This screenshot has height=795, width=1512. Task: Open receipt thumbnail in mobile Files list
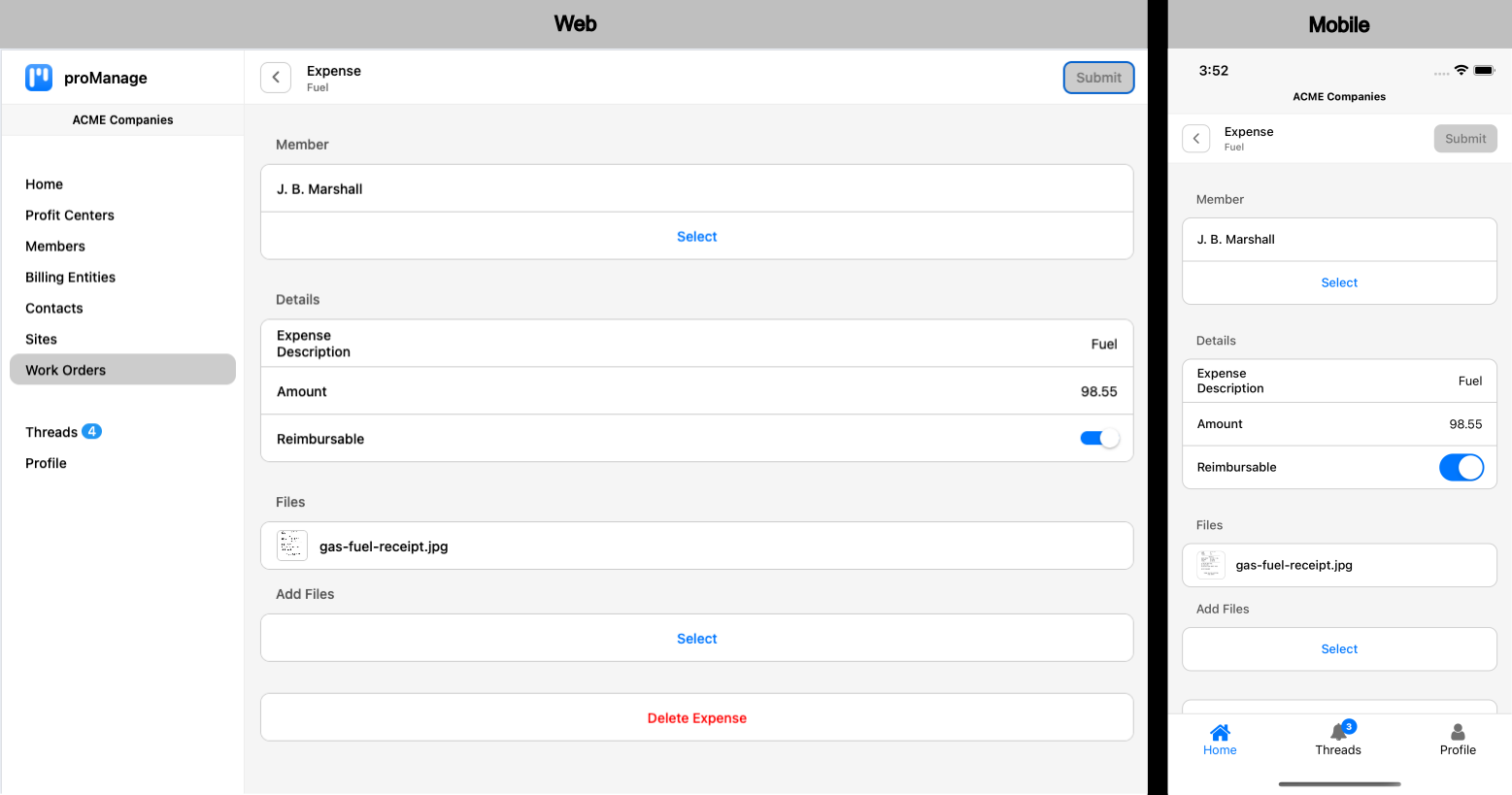click(x=1210, y=565)
